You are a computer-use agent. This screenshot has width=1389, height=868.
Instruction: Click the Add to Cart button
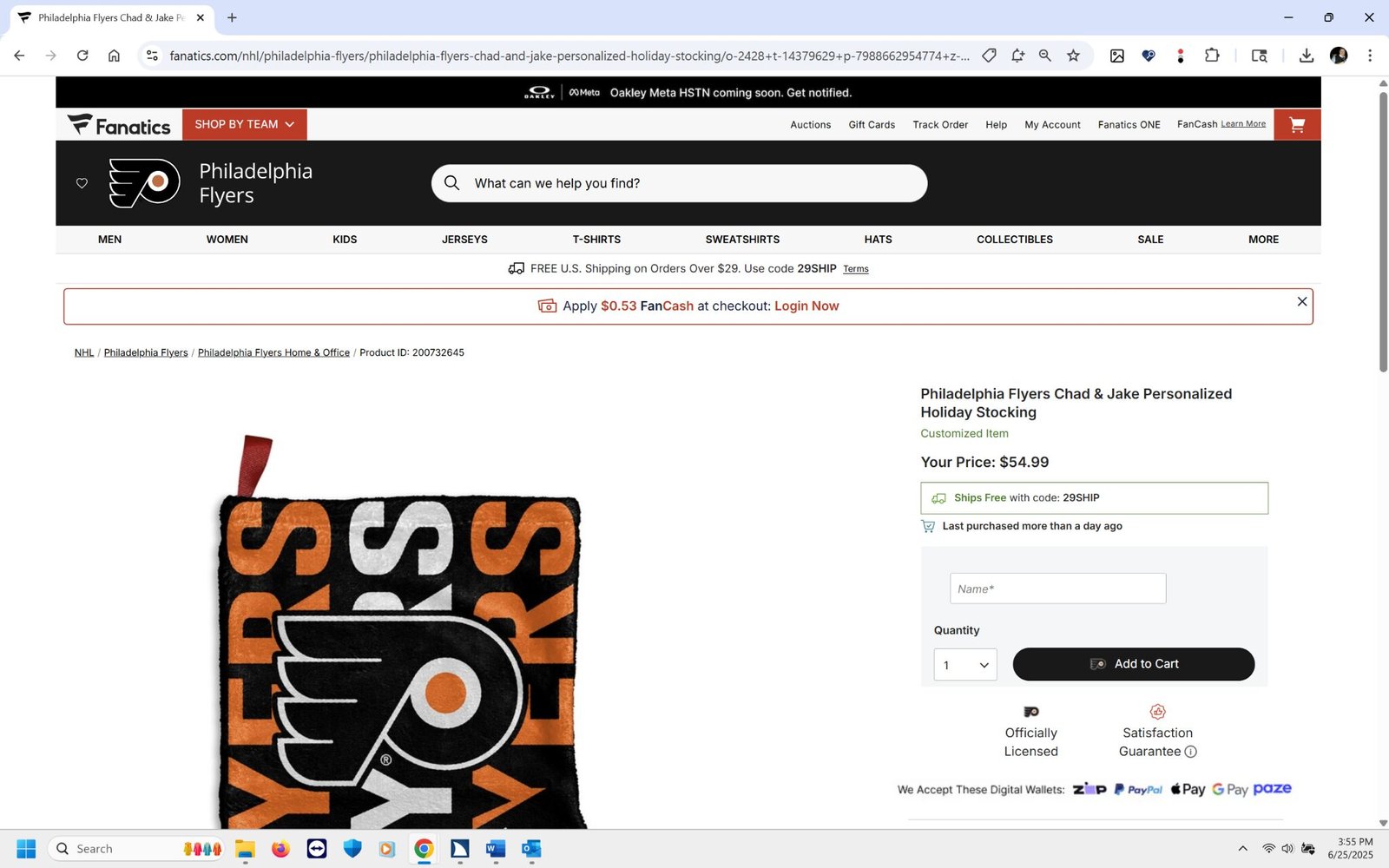[1134, 664]
